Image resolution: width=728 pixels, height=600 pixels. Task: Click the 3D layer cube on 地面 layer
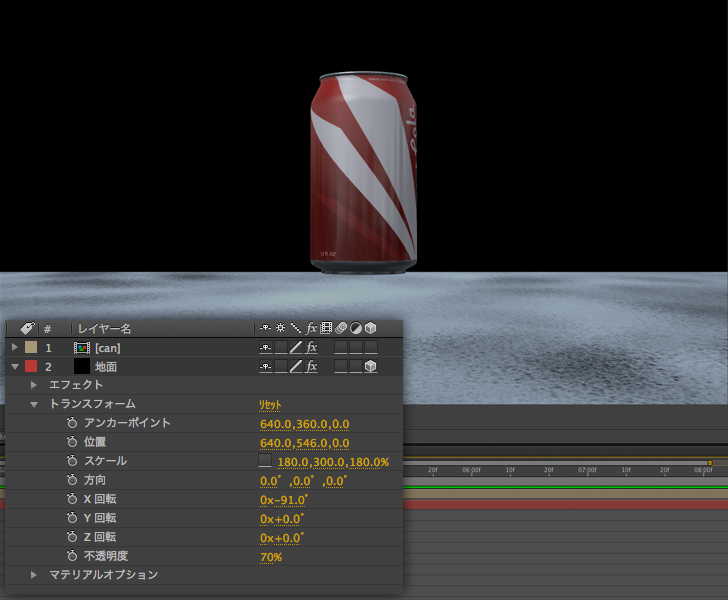point(370,367)
